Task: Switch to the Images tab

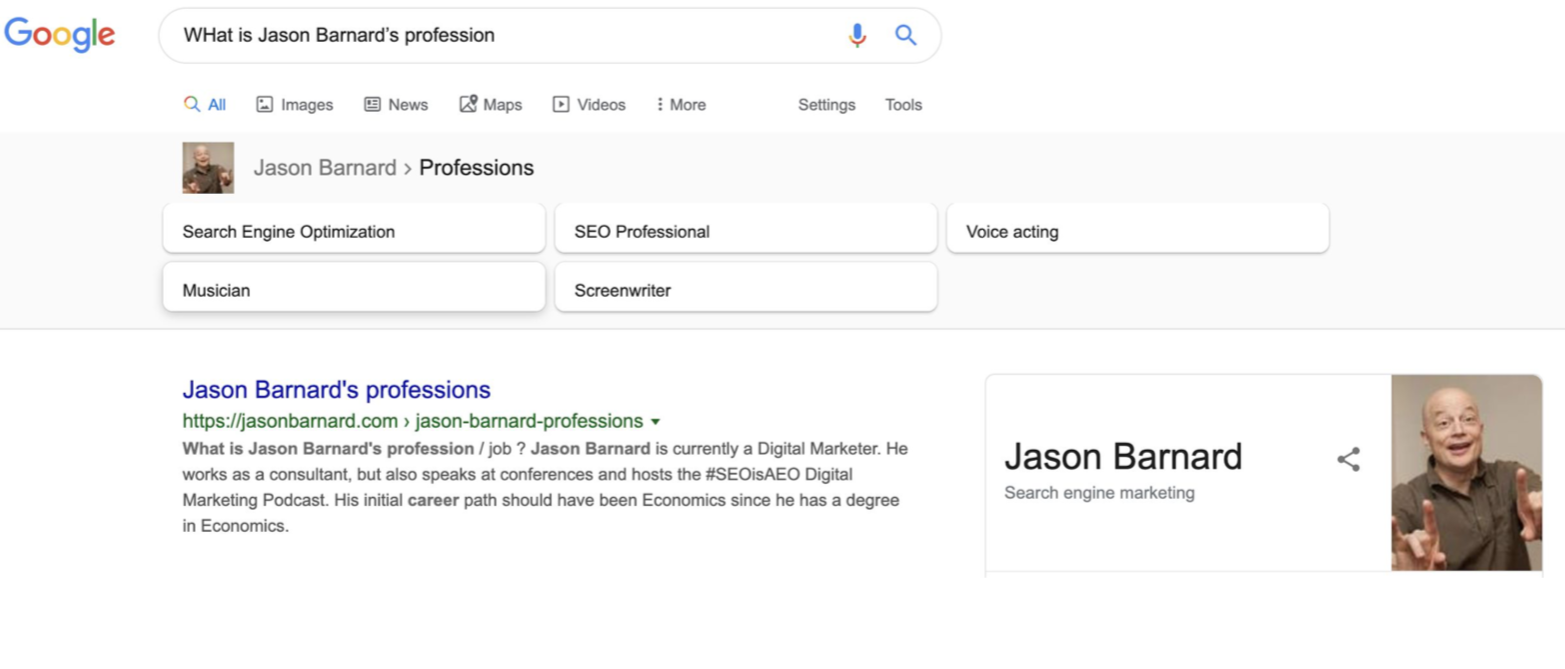Action: tap(294, 104)
